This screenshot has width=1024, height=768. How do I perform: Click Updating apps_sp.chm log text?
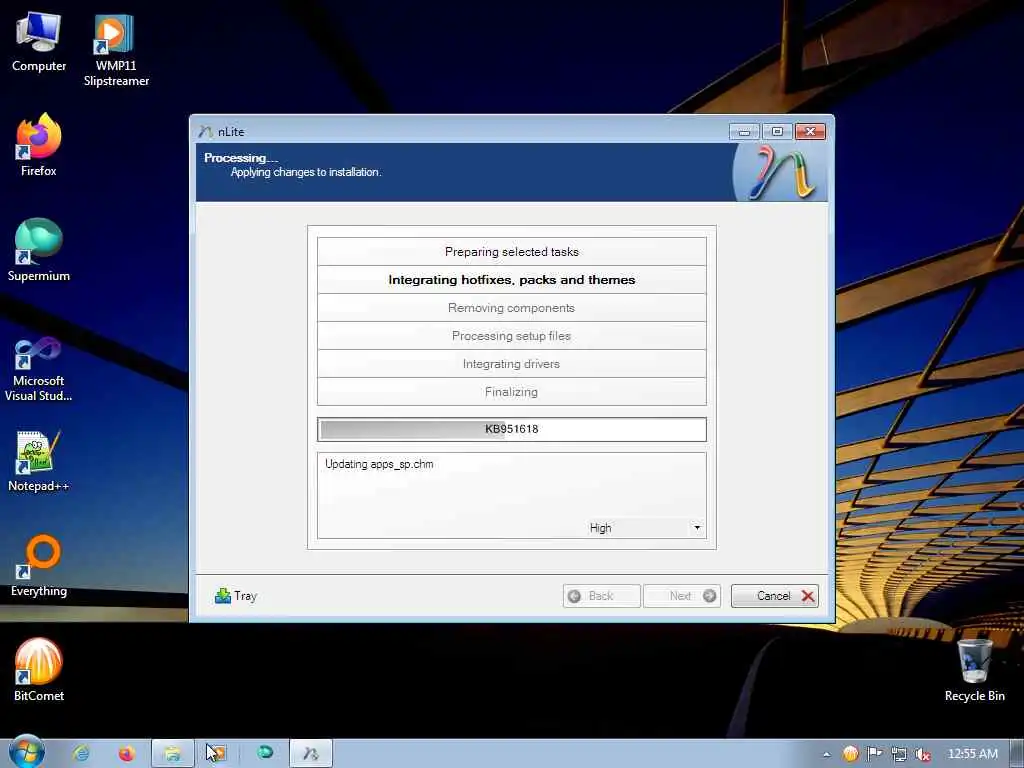pyautogui.click(x=379, y=464)
